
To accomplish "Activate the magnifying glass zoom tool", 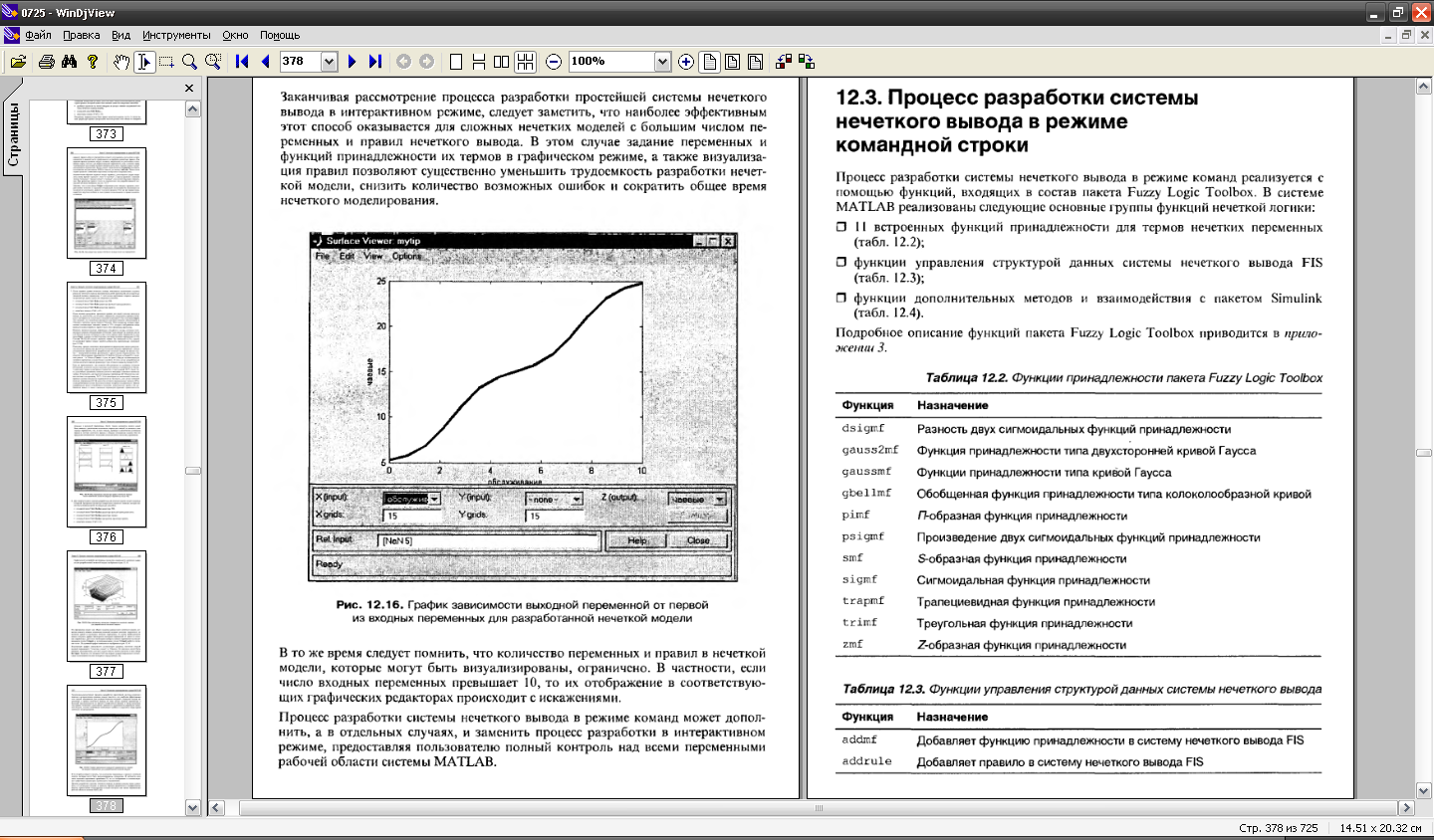I will point(189,62).
